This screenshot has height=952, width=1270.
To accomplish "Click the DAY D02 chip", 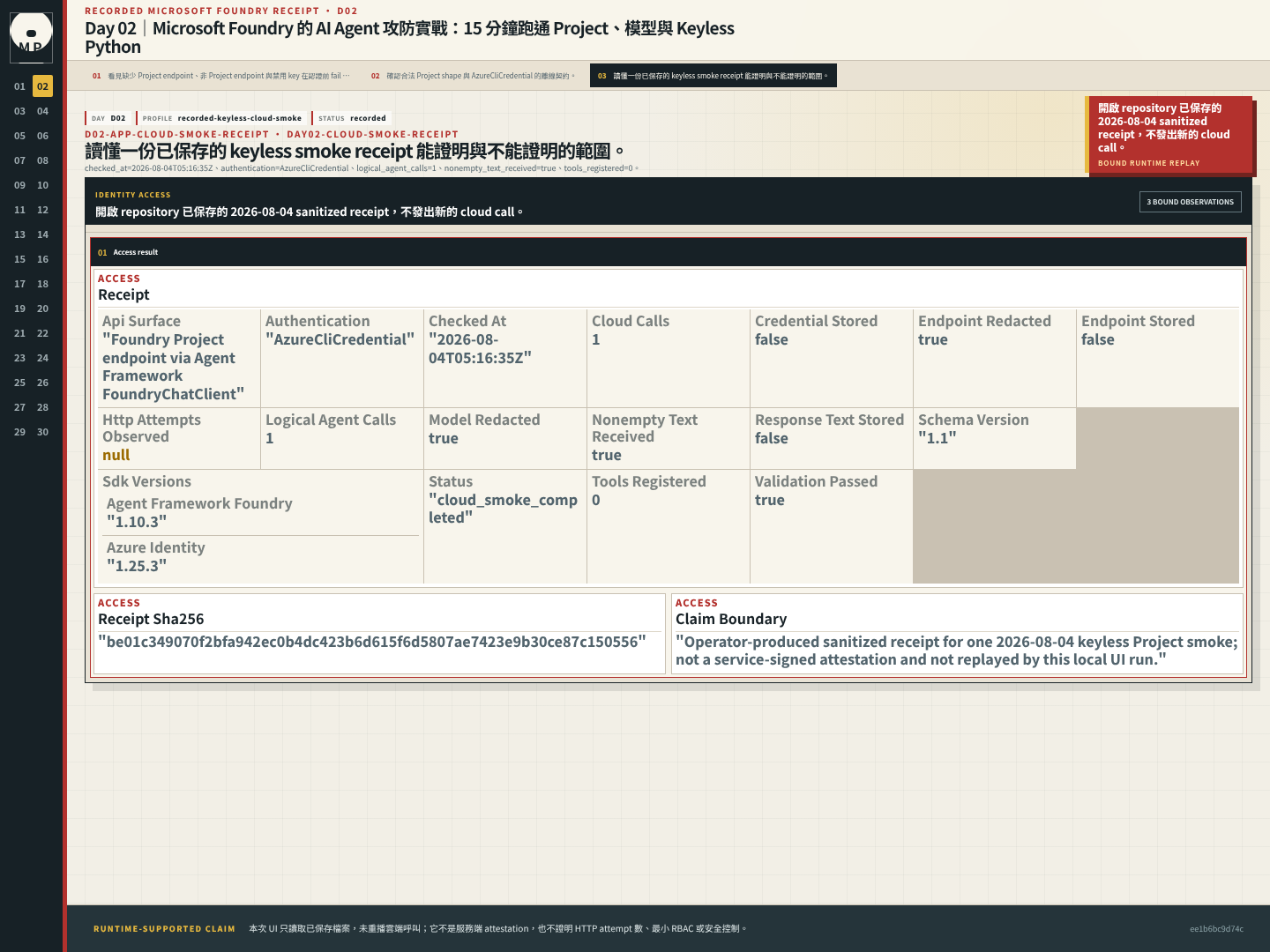I will click(x=108, y=118).
